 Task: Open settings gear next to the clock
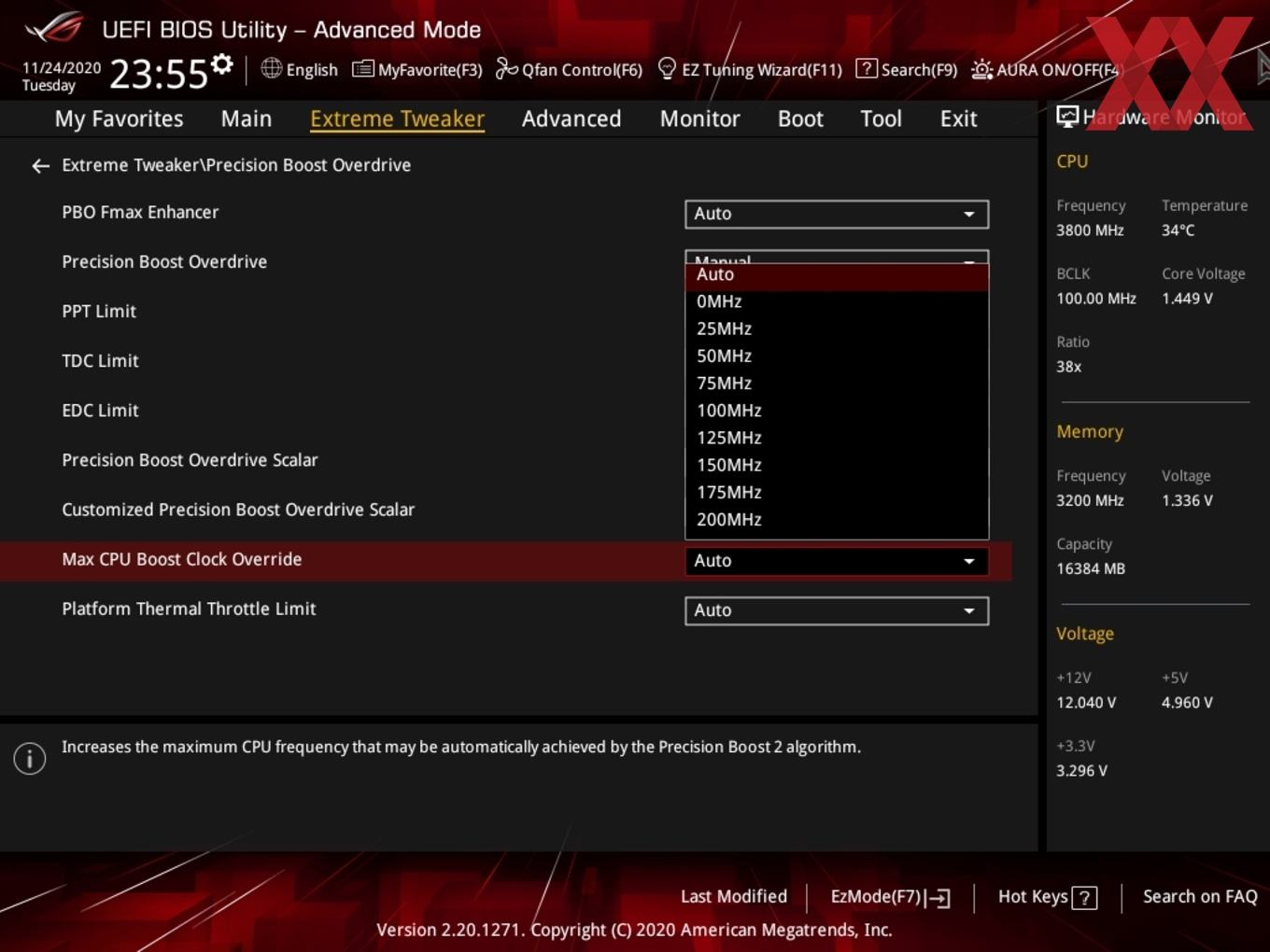221,64
